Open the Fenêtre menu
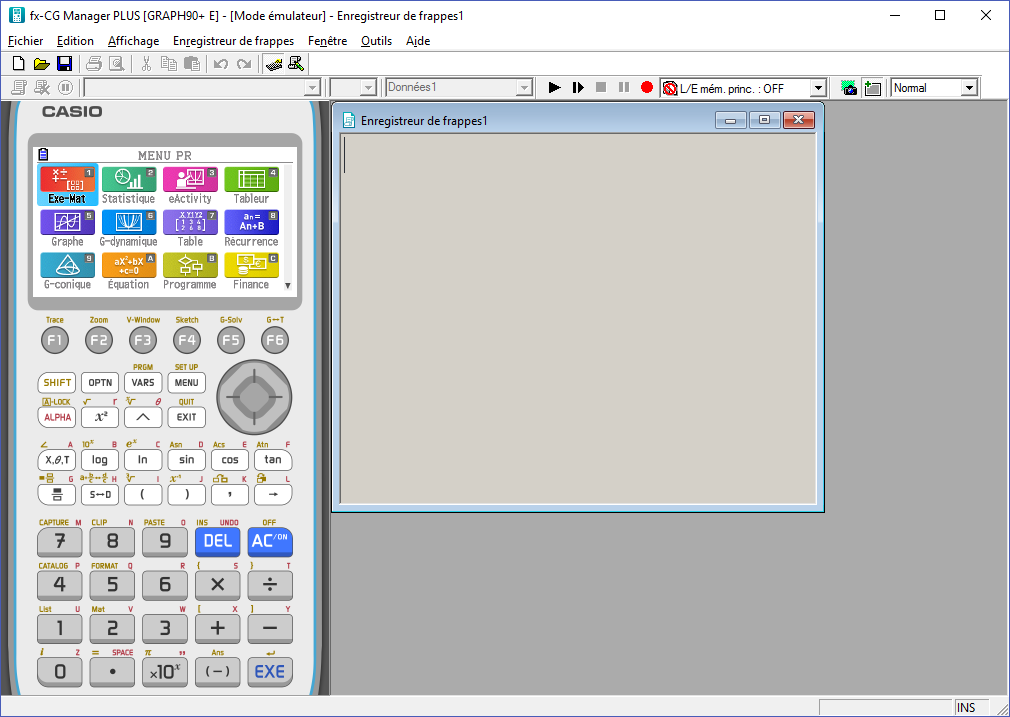 tap(327, 41)
